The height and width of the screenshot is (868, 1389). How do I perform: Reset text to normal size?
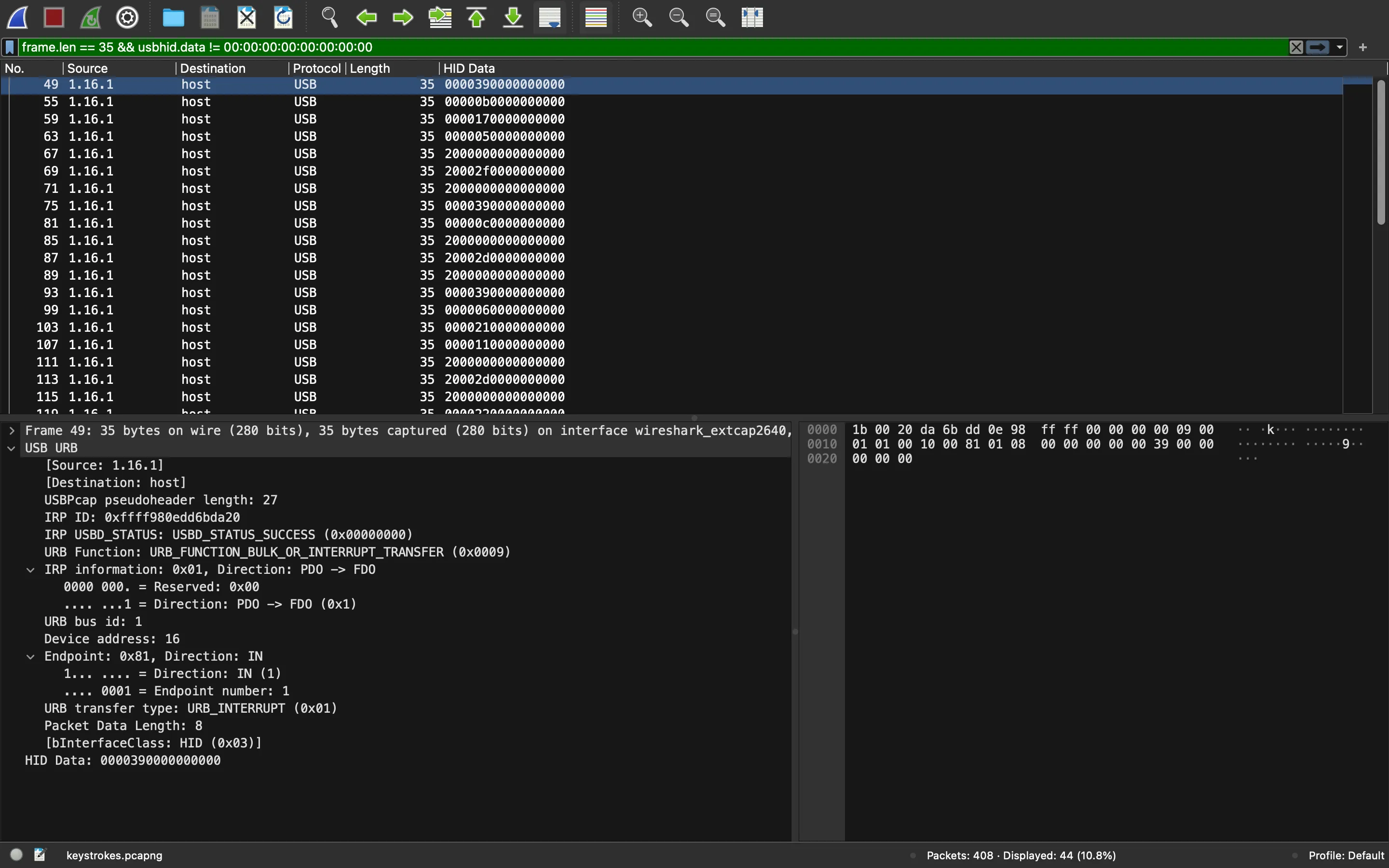pyautogui.click(x=715, y=17)
